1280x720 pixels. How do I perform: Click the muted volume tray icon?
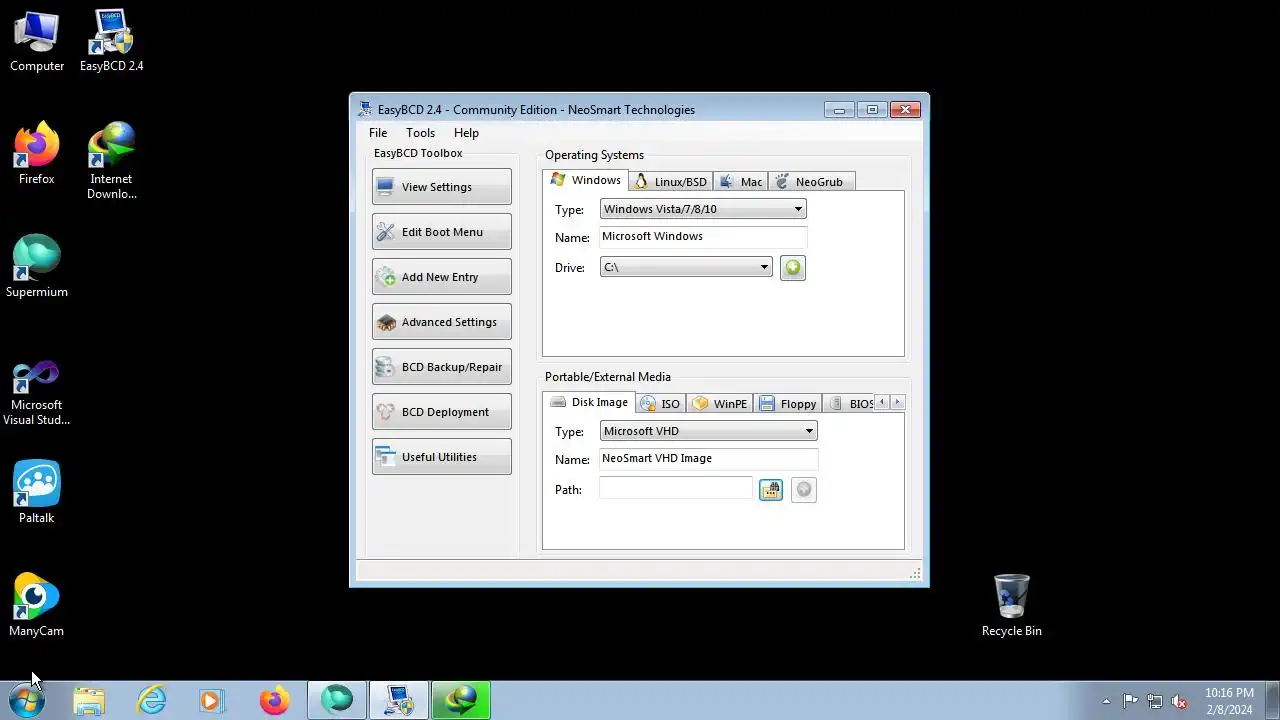1179,701
